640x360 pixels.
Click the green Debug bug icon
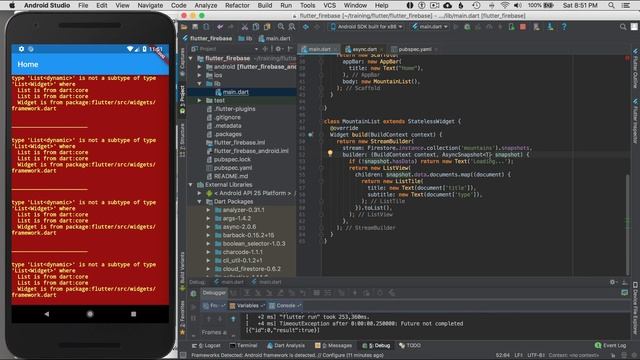(x=467, y=27)
